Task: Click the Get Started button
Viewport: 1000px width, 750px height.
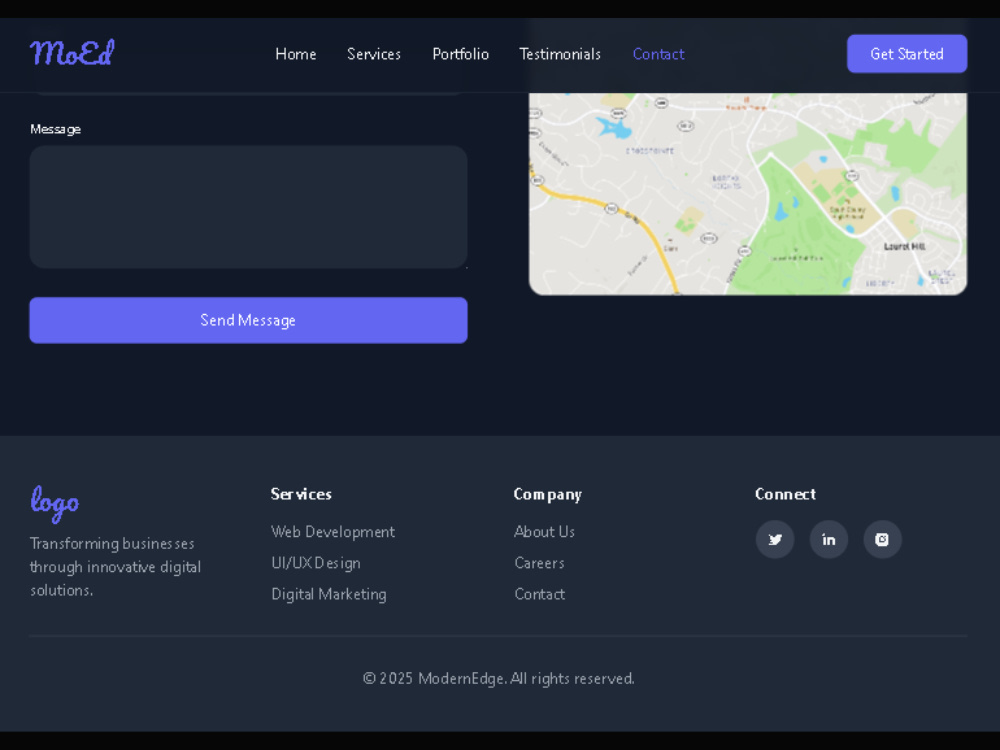Action: pyautogui.click(x=907, y=54)
